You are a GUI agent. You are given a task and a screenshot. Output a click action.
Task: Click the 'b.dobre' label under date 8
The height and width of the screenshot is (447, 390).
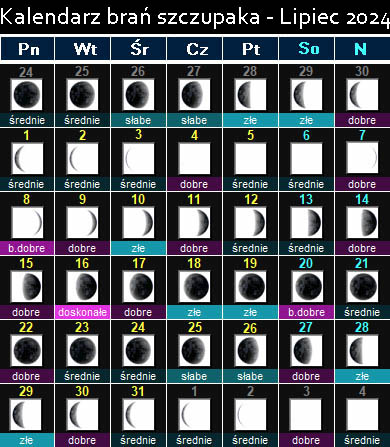tap(27, 248)
